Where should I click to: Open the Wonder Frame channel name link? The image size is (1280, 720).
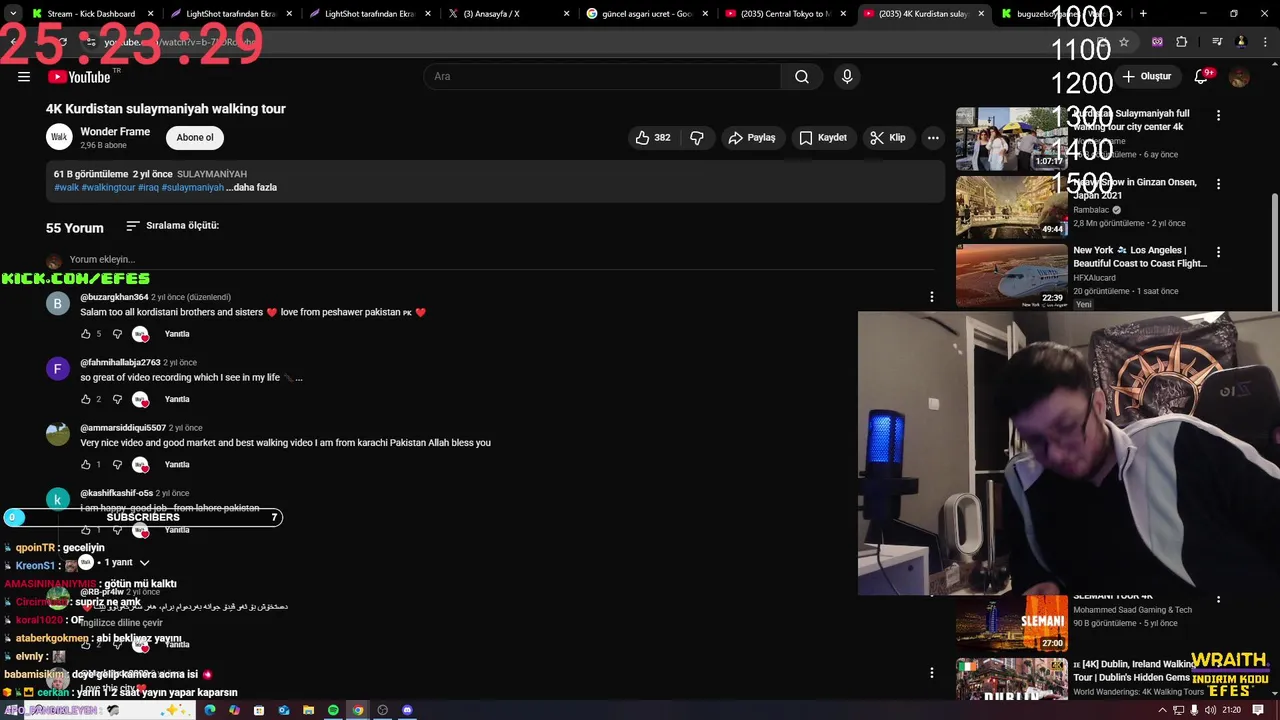tap(115, 132)
